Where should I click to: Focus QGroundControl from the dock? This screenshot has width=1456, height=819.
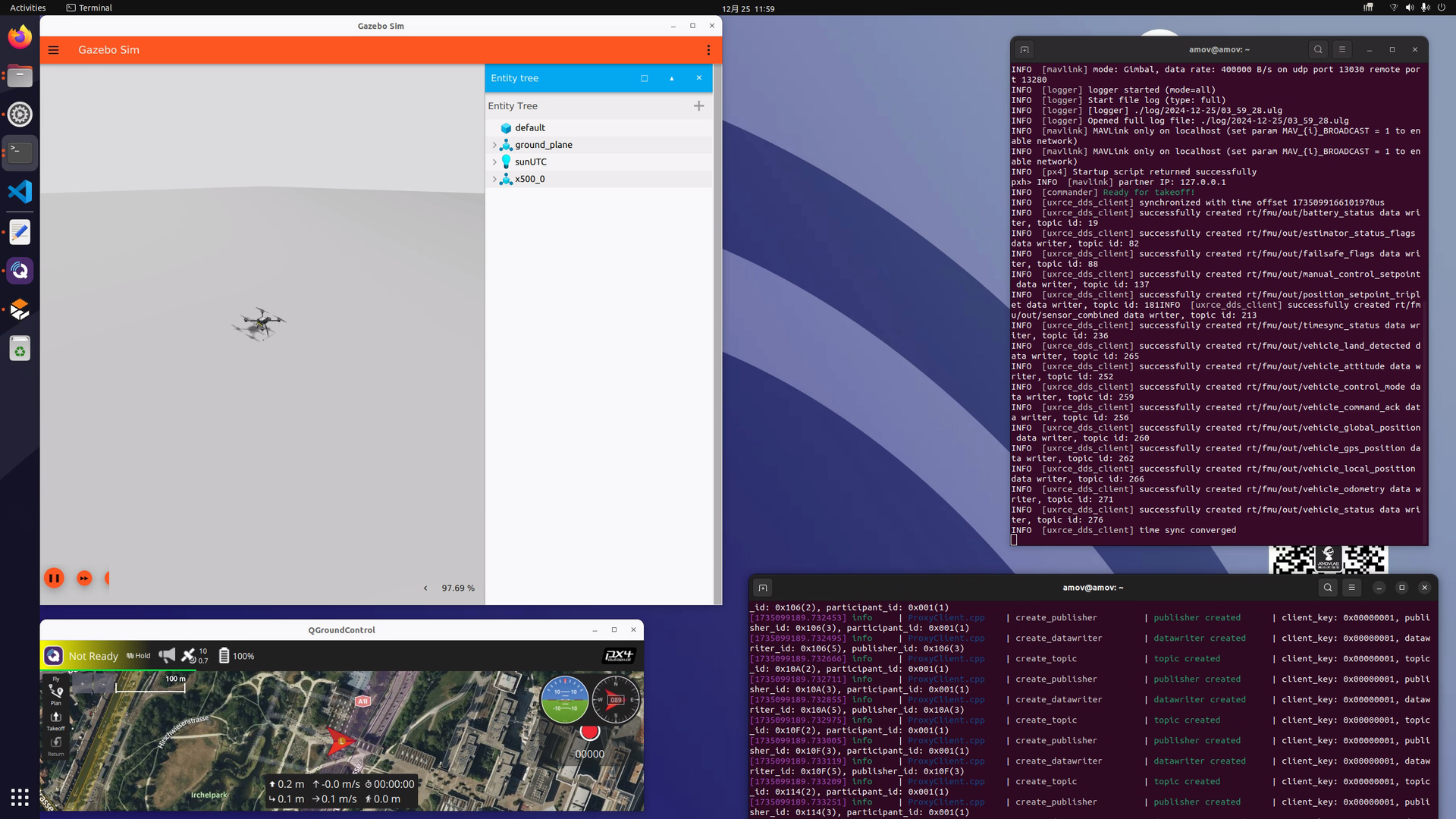20,271
